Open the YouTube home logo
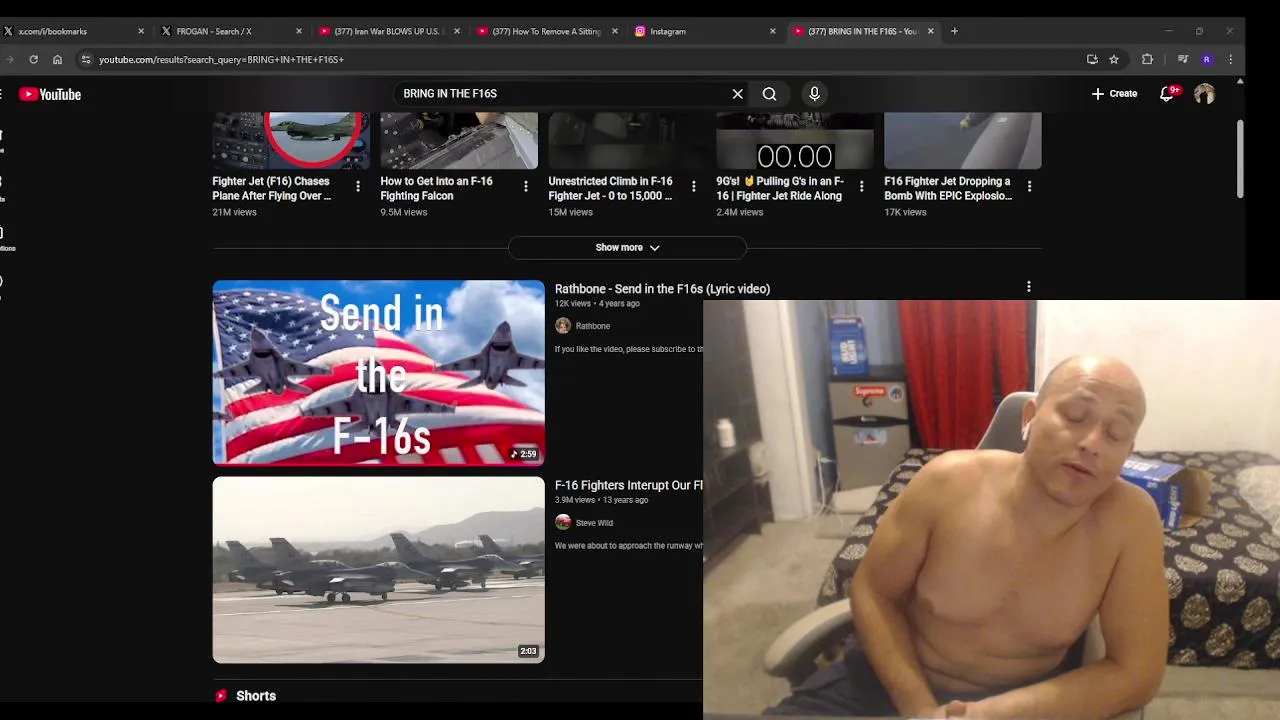This screenshot has width=1280, height=720. coord(50,94)
